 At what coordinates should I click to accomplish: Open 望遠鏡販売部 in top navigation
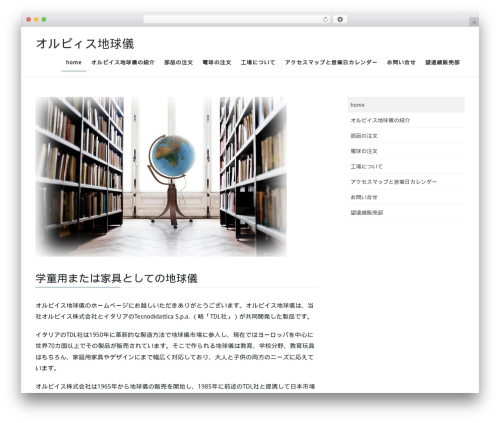[x=442, y=62]
